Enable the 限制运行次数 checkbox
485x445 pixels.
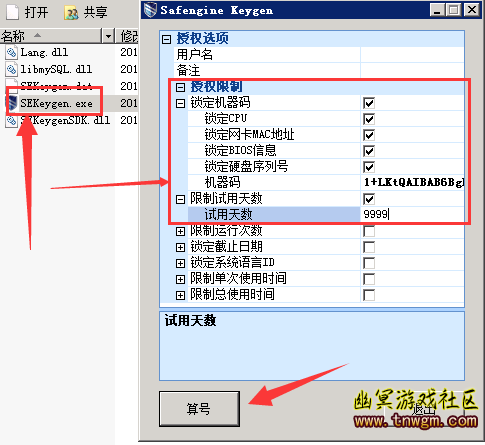369,231
